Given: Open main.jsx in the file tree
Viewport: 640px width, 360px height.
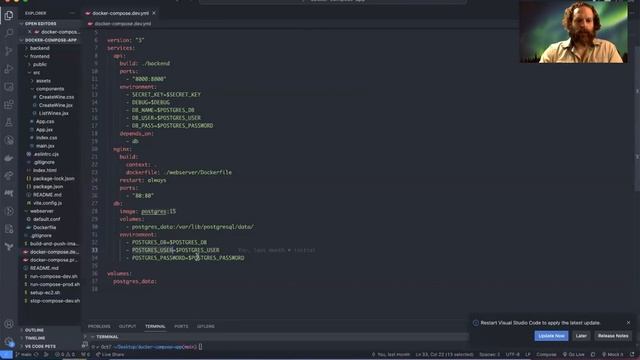Looking at the screenshot, I should (x=45, y=146).
